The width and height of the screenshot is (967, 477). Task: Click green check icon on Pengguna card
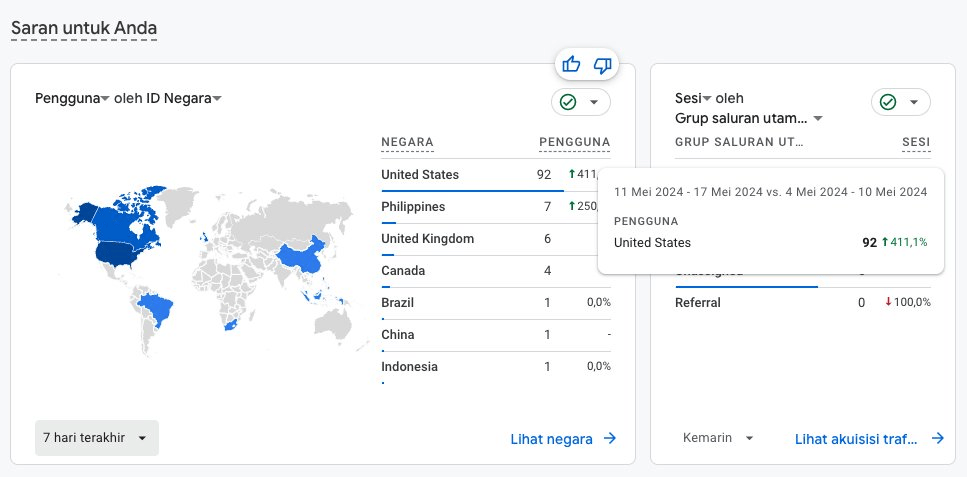(568, 102)
